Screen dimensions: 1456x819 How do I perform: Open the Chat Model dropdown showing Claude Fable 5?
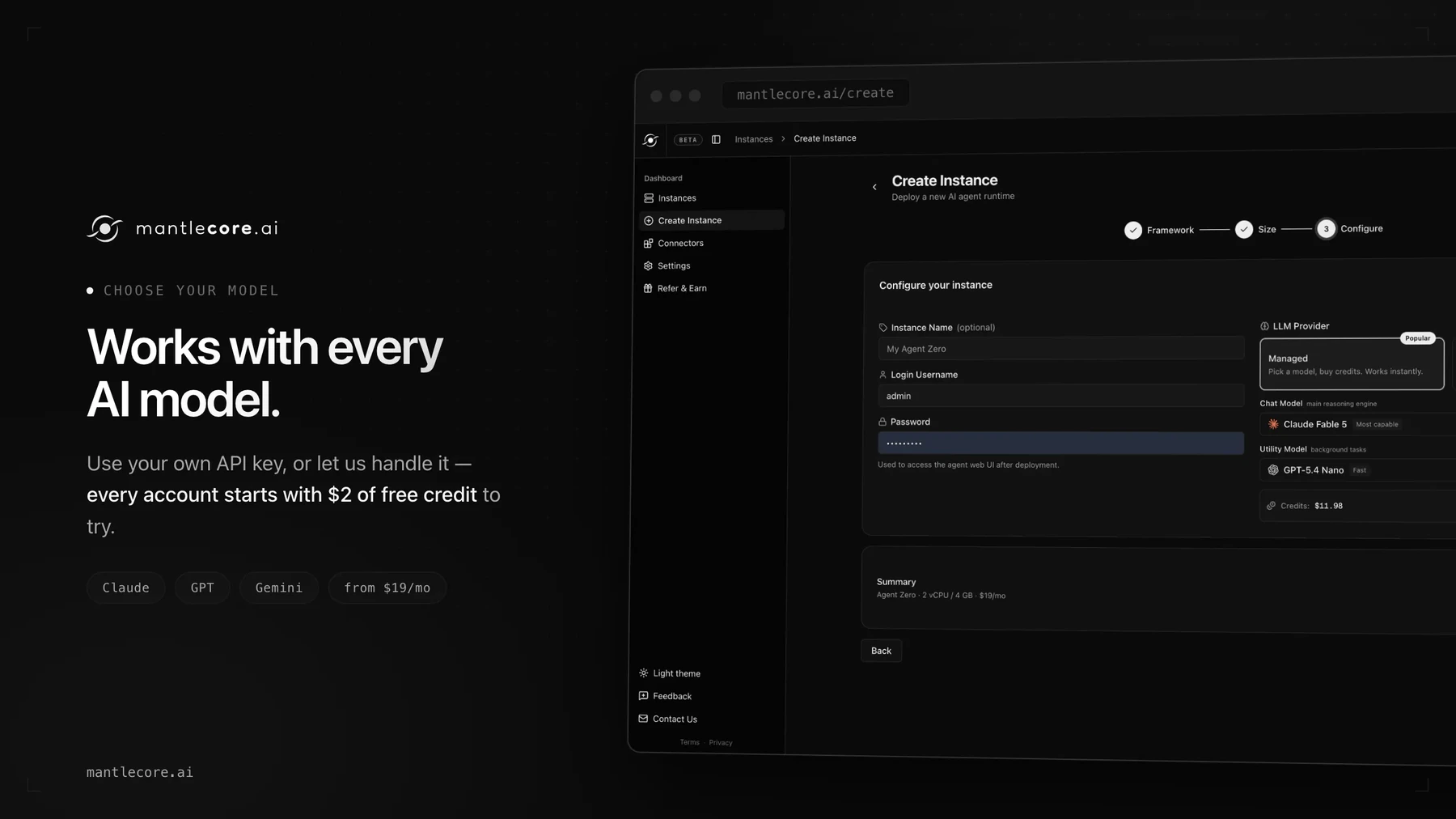click(1357, 424)
